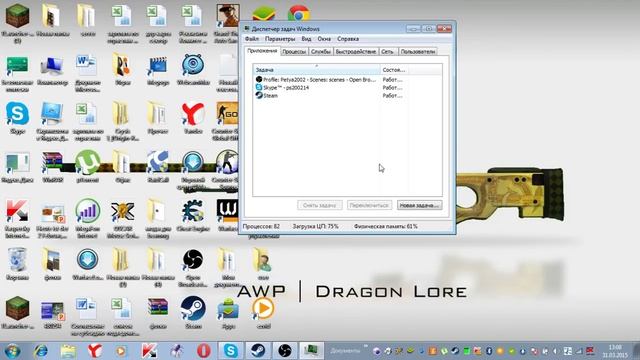Click the Загрузка ЦП: 75% status text
This screenshot has height=360, width=640.
(x=316, y=226)
